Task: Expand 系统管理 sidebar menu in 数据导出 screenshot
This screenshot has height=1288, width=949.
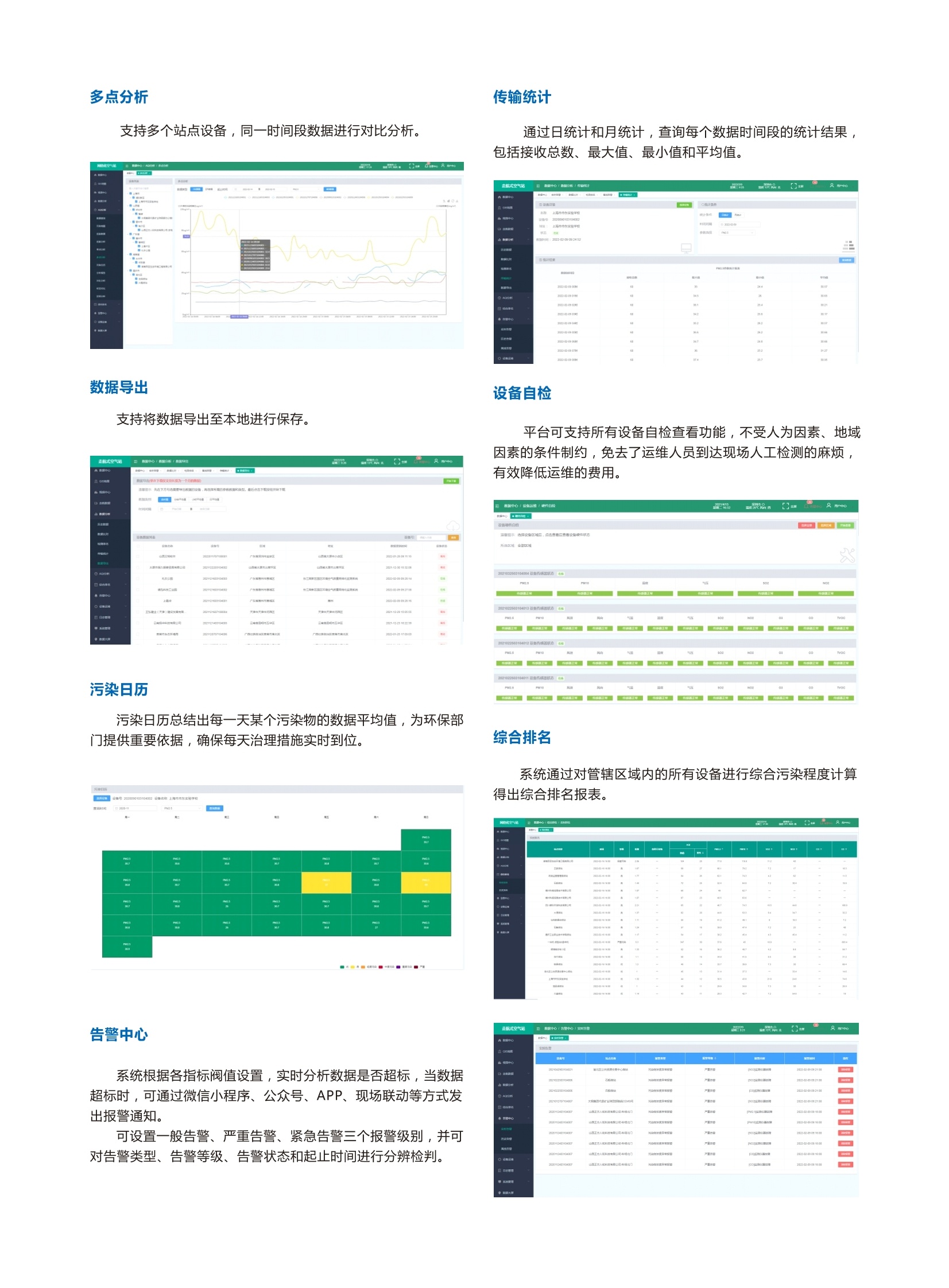Action: pos(110,628)
